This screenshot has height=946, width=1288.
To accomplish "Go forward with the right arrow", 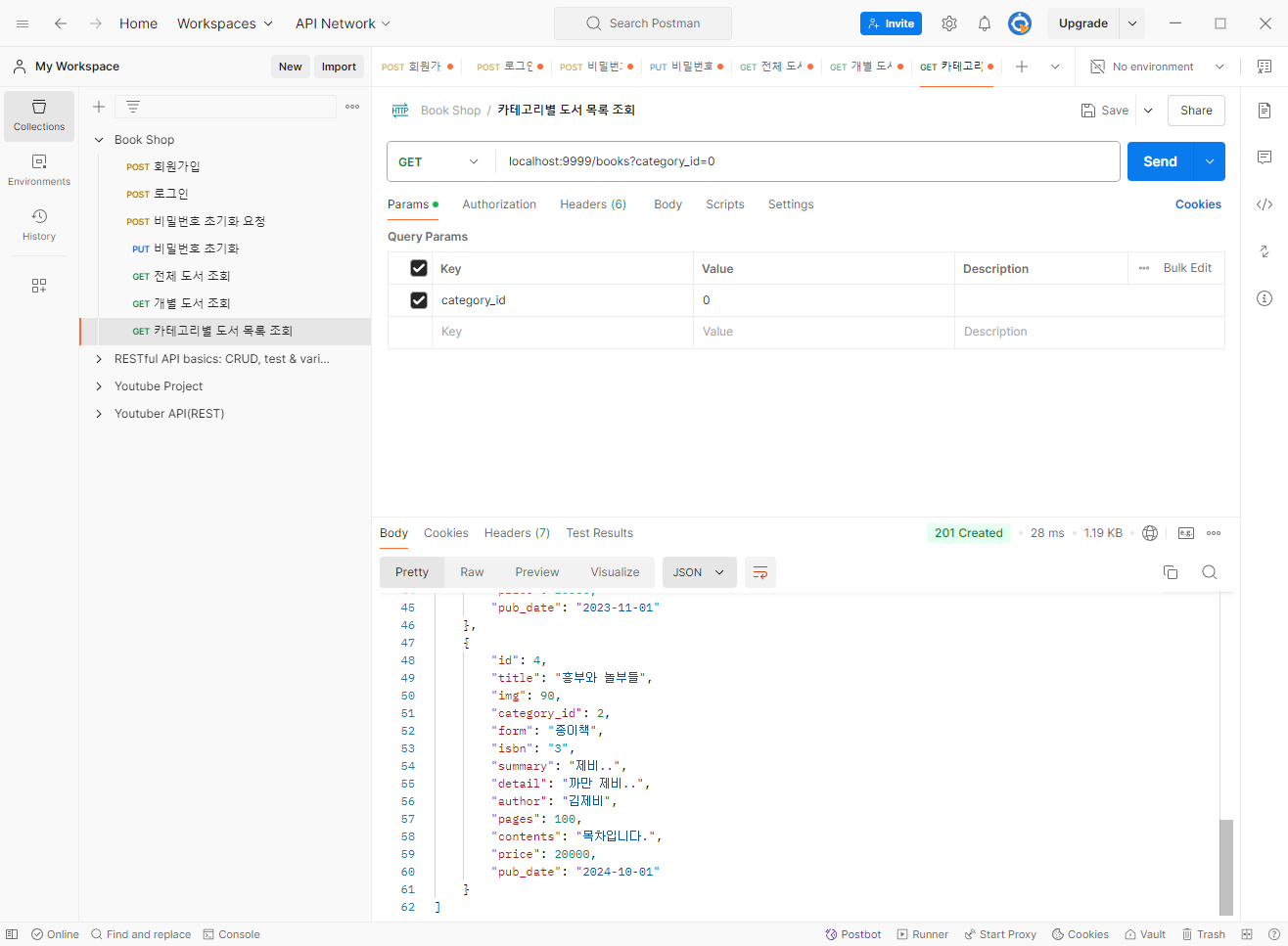I will [96, 23].
